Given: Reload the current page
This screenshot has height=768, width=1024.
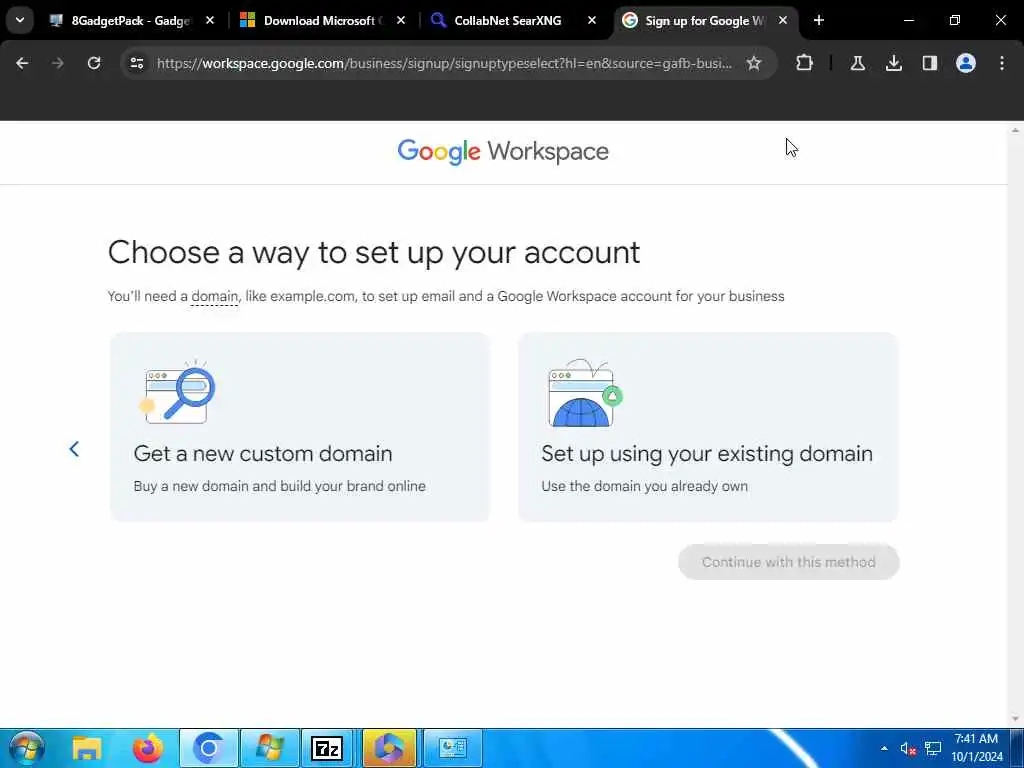Looking at the screenshot, I should point(94,63).
